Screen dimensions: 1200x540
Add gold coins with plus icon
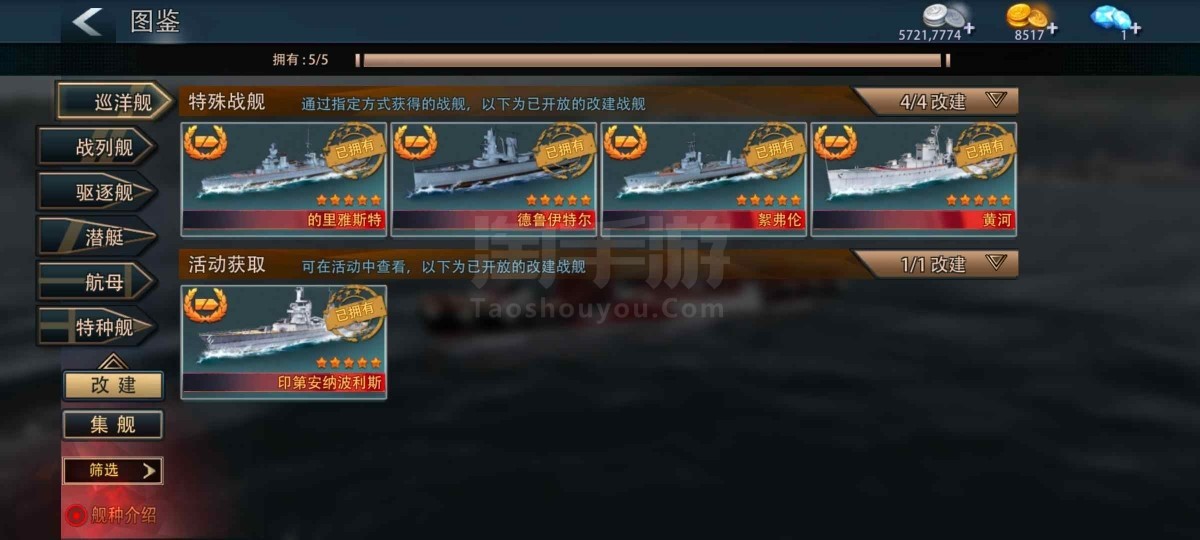[1052, 29]
